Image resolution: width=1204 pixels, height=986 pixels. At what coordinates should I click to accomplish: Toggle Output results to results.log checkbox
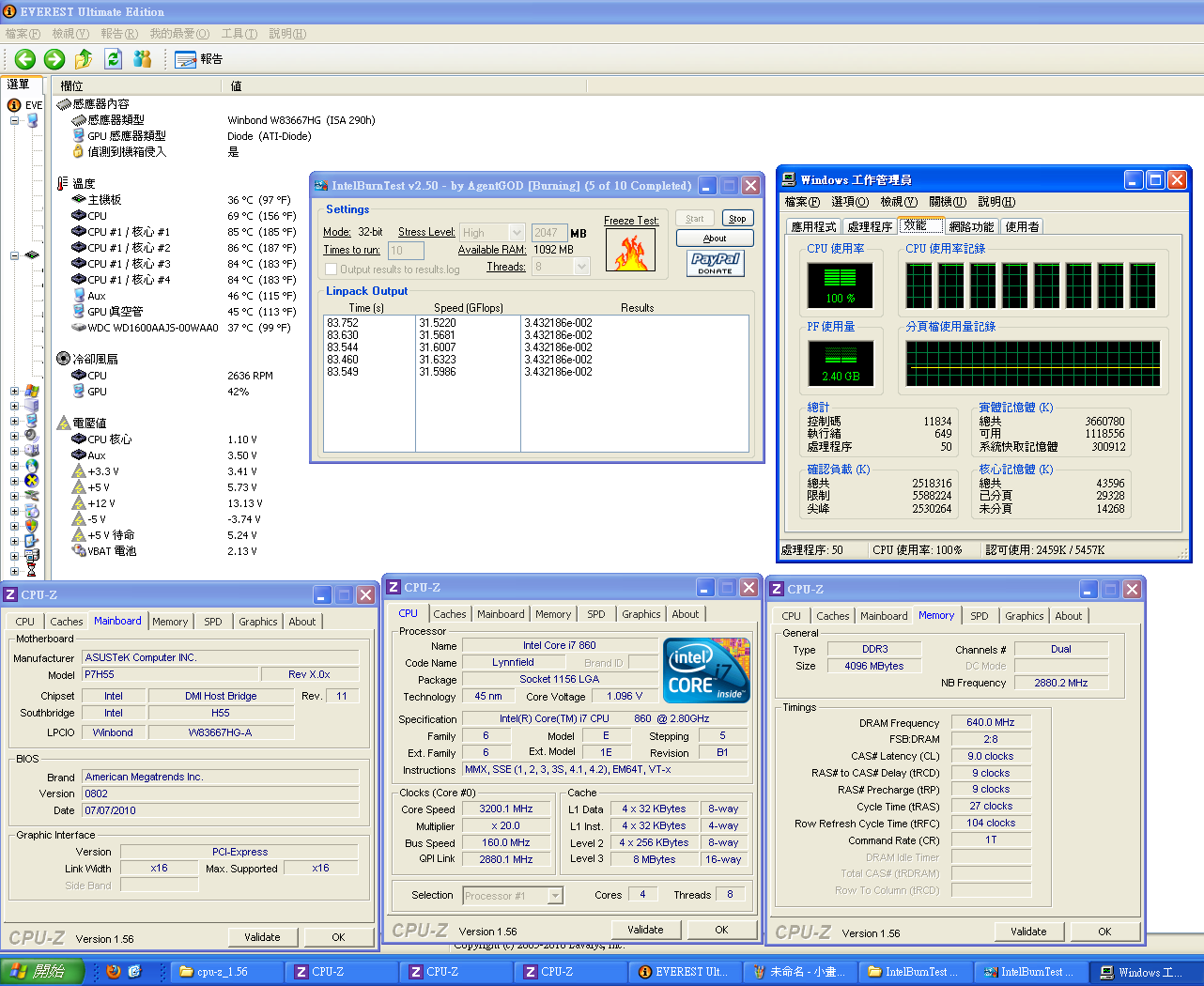pyautogui.click(x=331, y=270)
